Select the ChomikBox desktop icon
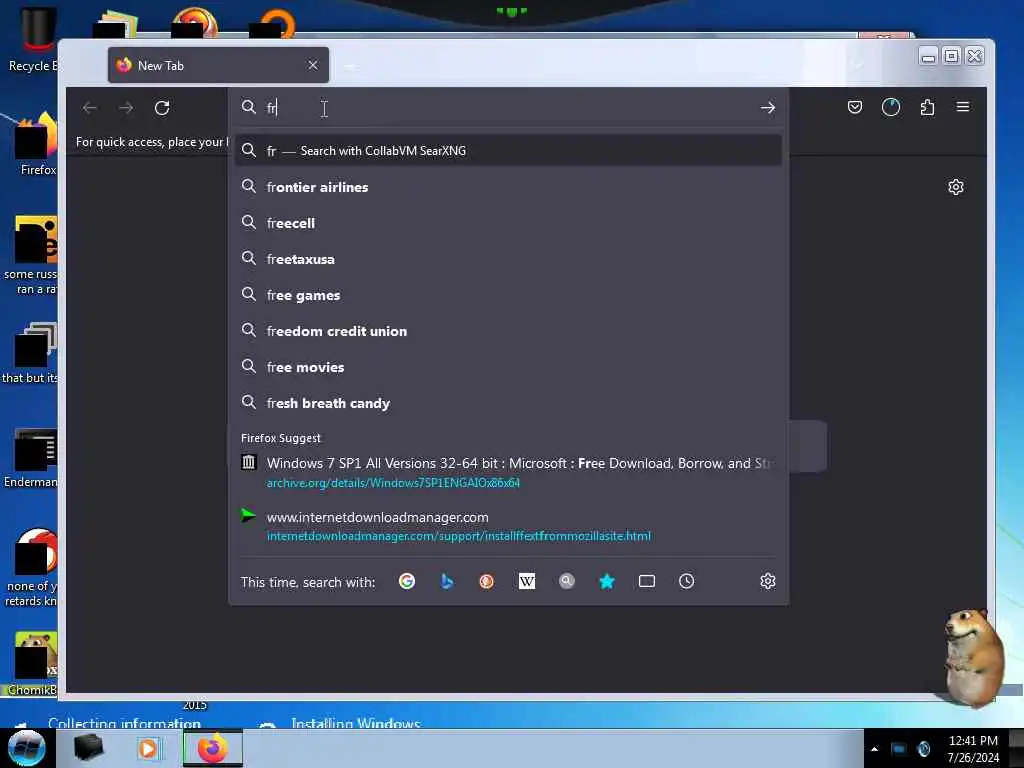This screenshot has width=1024, height=768. click(x=33, y=663)
